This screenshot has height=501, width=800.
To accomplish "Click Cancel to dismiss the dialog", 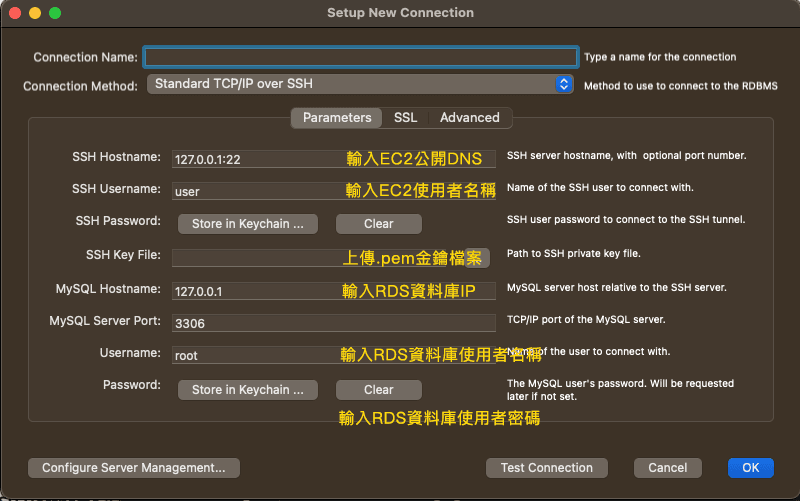I will (x=667, y=467).
